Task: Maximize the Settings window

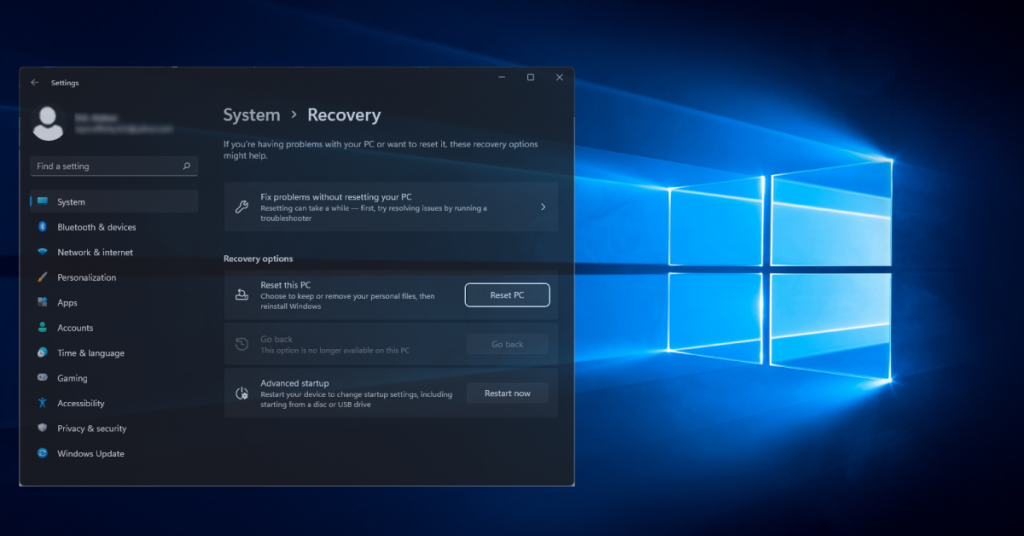Action: coord(530,77)
